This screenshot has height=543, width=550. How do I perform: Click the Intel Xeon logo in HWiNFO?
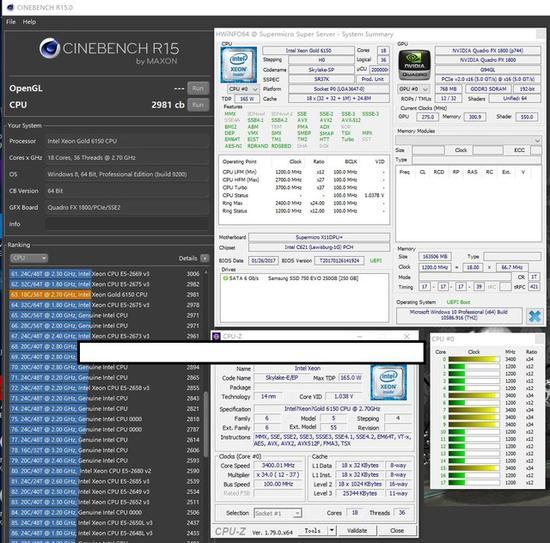click(x=239, y=65)
